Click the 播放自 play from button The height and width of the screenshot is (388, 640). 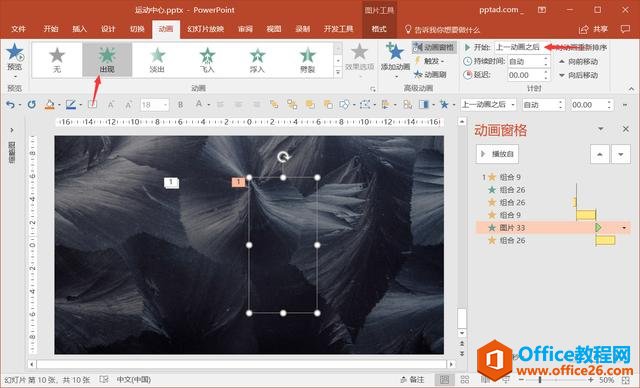click(x=497, y=154)
